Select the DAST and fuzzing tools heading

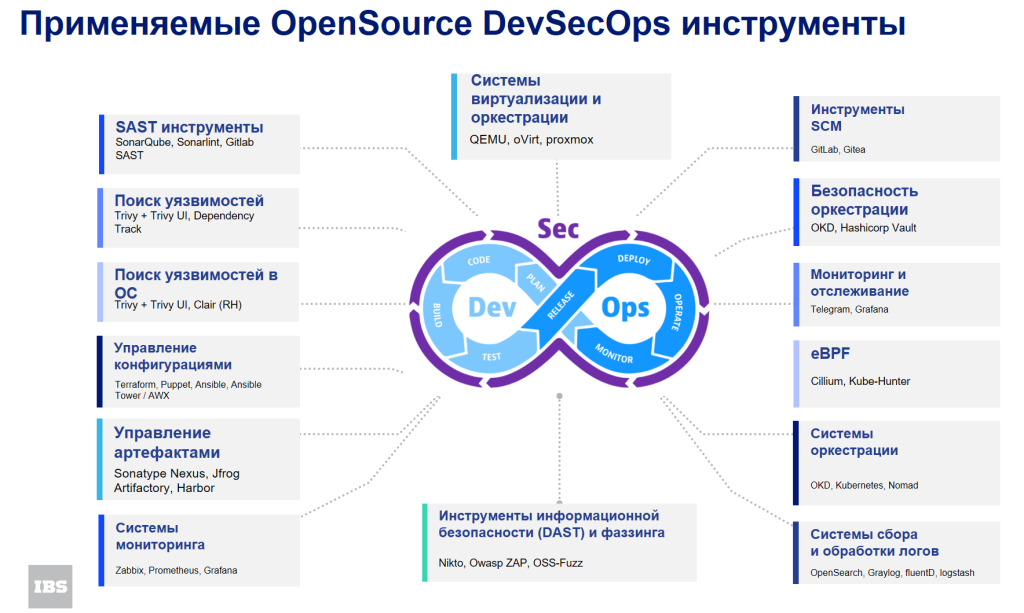pyautogui.click(x=551, y=524)
